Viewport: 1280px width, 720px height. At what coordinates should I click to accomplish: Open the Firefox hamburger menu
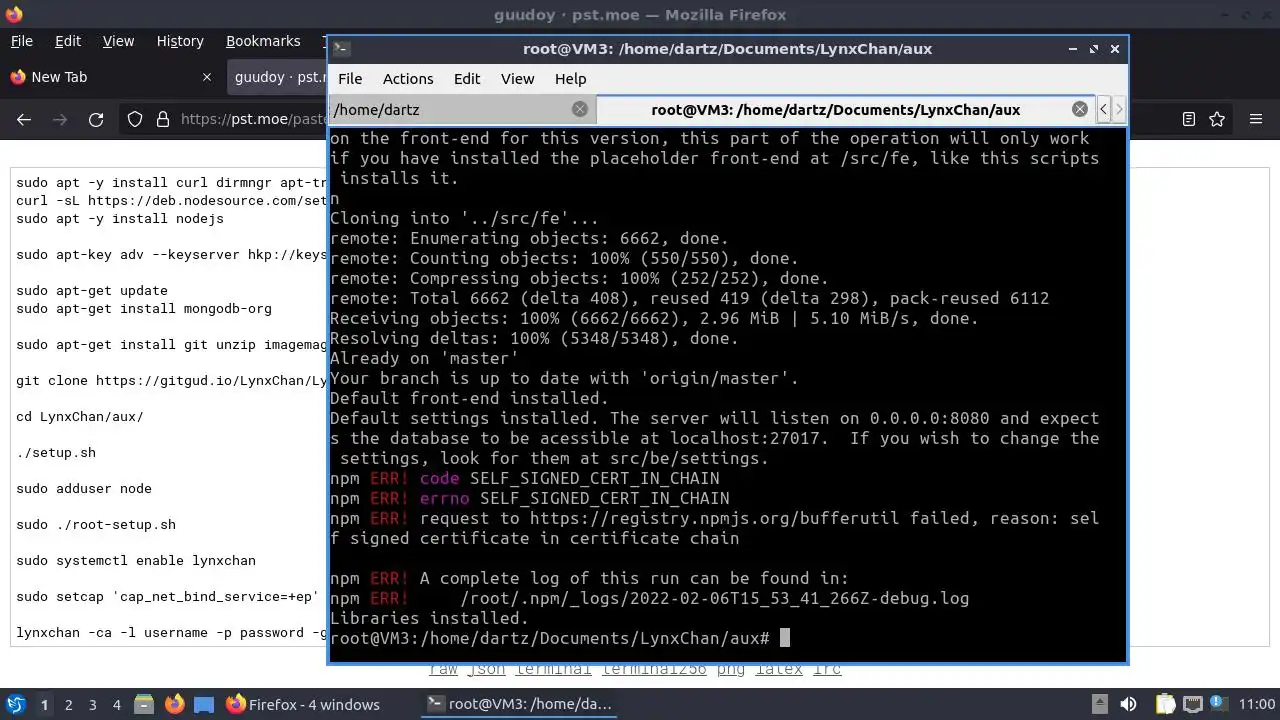1256,119
